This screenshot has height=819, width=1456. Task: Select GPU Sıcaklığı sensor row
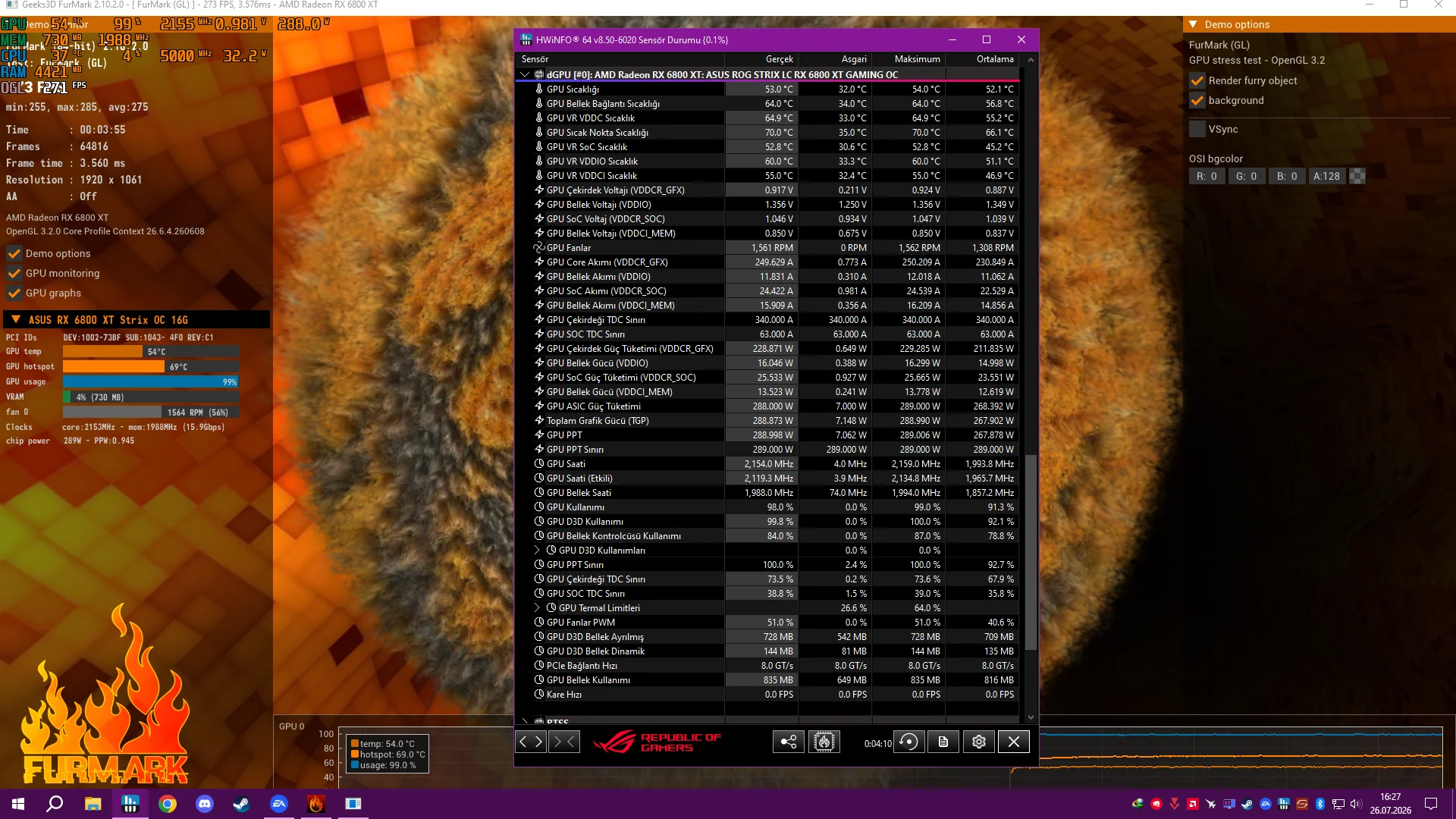768,89
